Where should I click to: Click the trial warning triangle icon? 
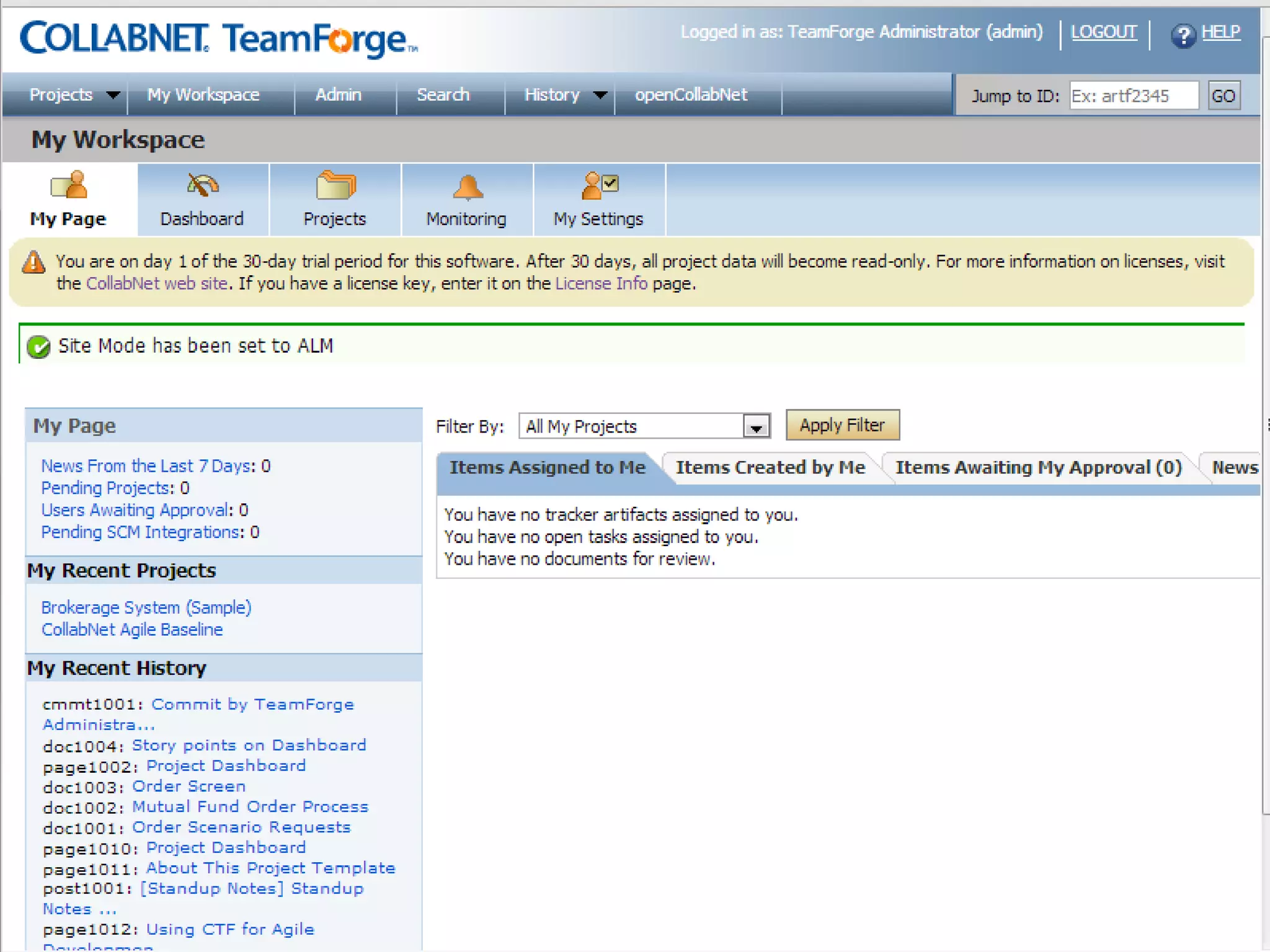[x=34, y=263]
